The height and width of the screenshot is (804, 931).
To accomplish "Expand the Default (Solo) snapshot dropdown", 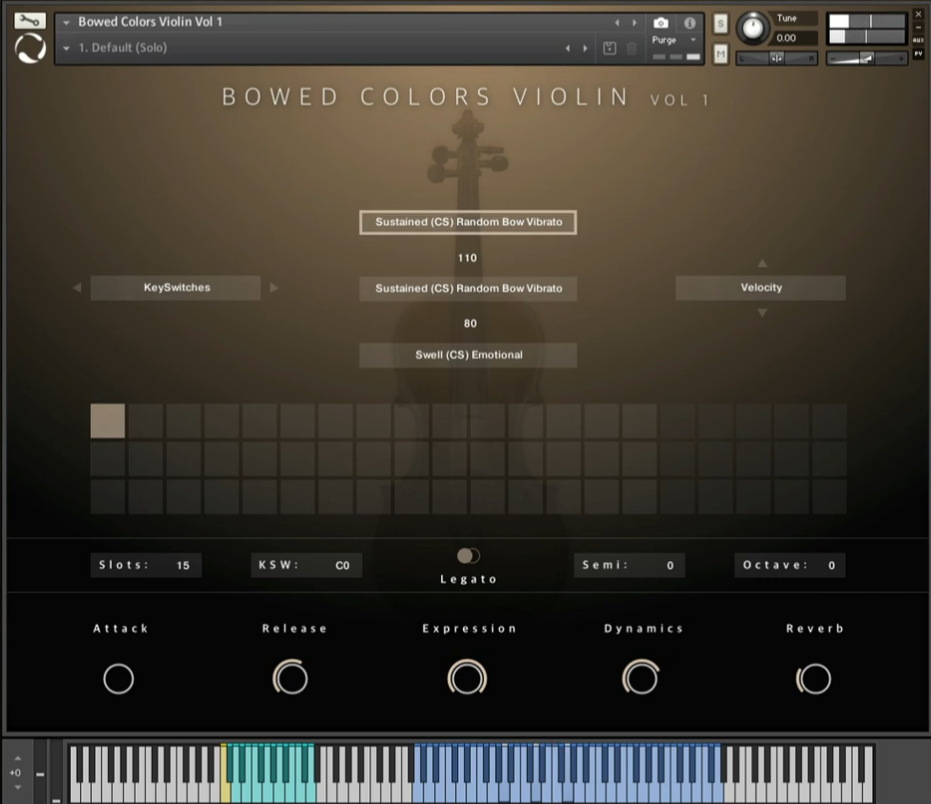I will point(66,48).
